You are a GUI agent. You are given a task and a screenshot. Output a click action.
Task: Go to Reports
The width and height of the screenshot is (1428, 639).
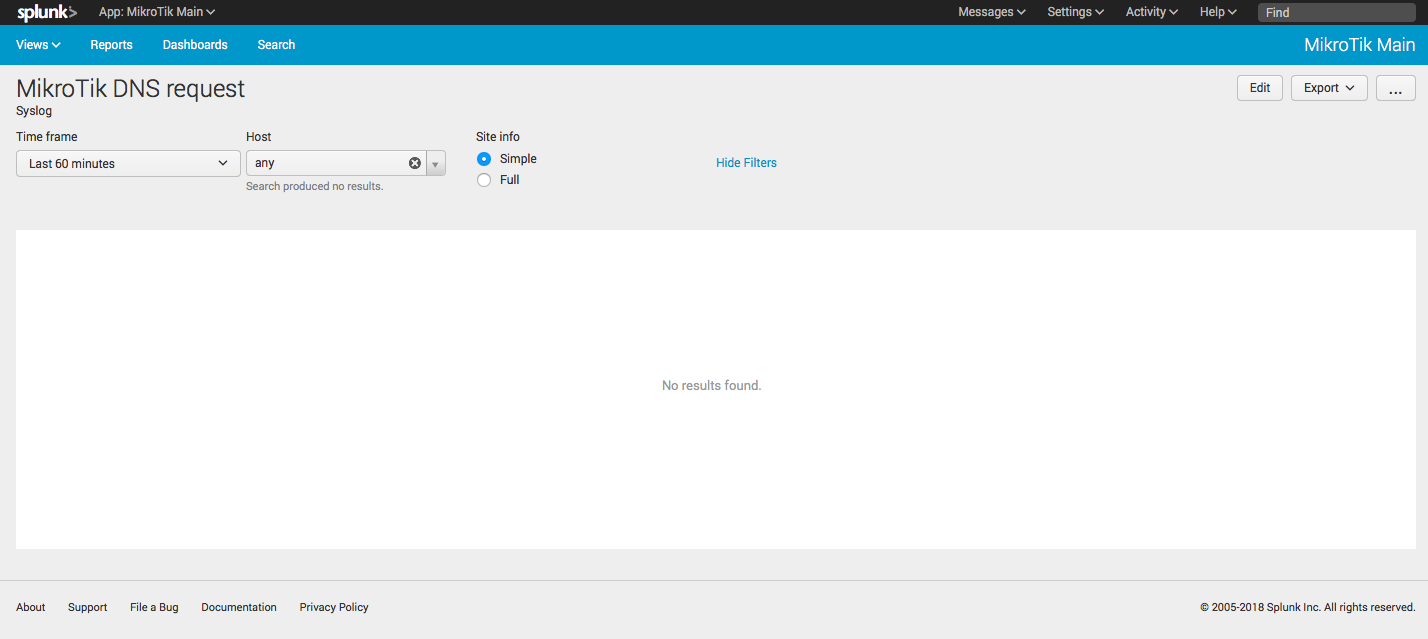click(111, 45)
